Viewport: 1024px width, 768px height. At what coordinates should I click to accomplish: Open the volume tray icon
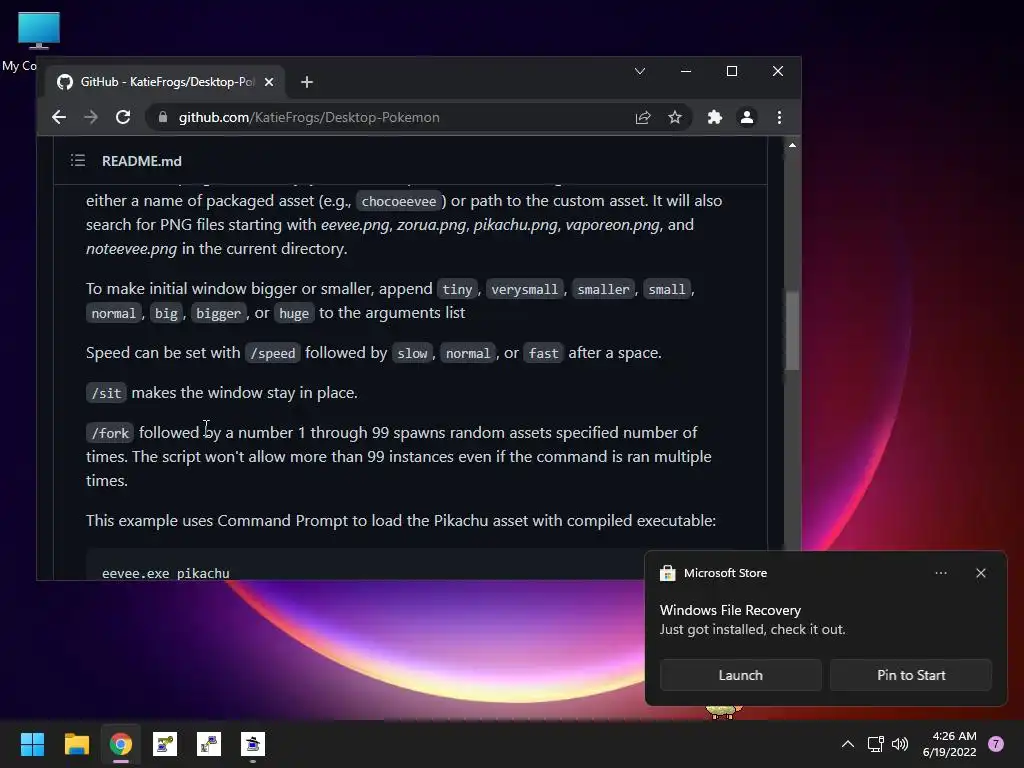(x=900, y=744)
